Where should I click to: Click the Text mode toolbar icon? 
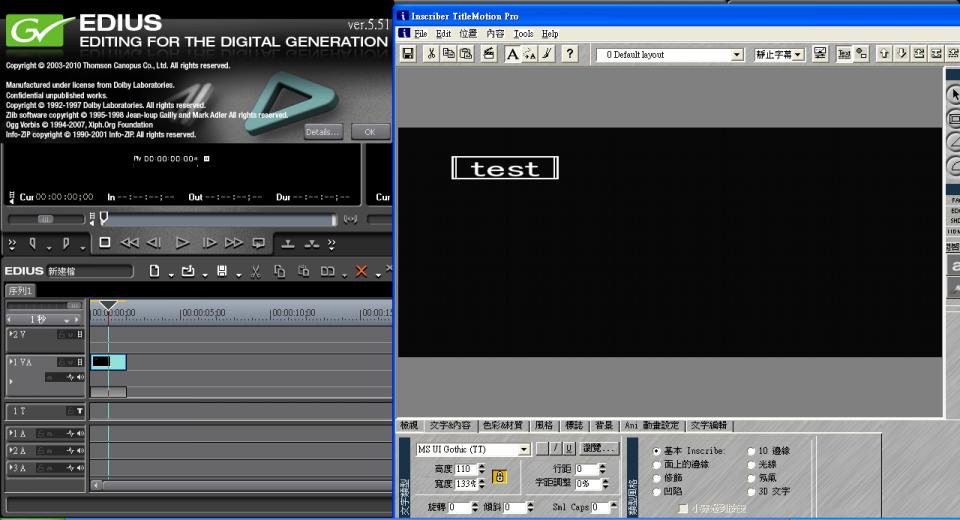(844, 54)
